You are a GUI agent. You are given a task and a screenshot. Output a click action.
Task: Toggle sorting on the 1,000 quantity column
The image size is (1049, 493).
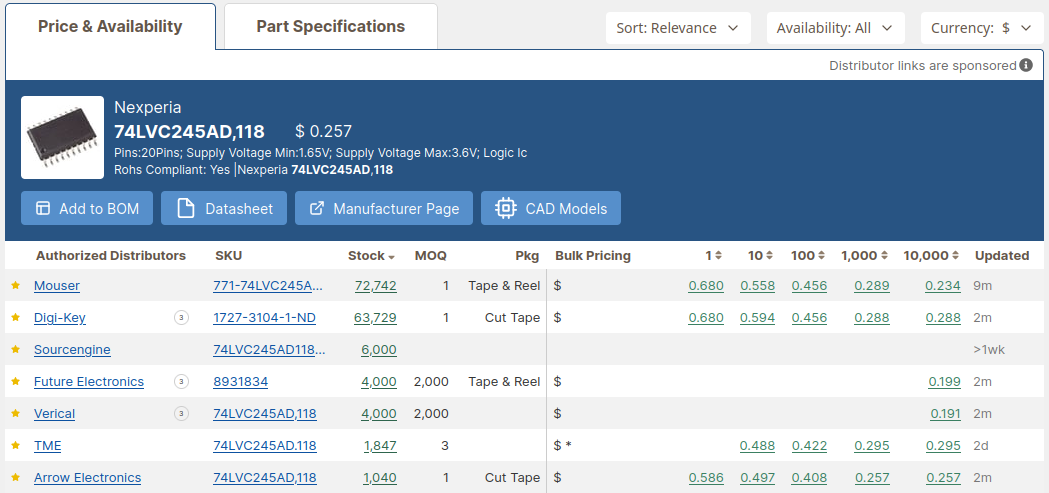coord(865,256)
